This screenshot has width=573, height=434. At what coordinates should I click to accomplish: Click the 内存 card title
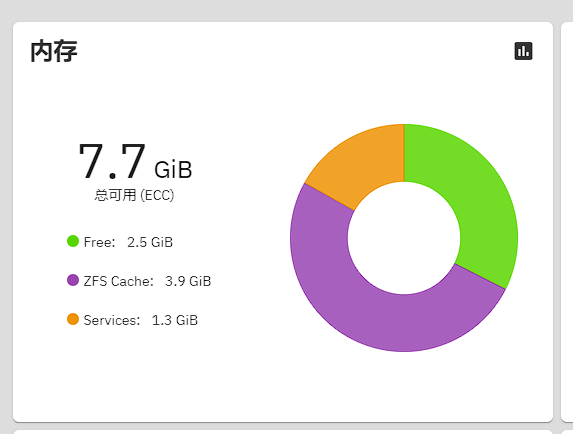tap(54, 51)
